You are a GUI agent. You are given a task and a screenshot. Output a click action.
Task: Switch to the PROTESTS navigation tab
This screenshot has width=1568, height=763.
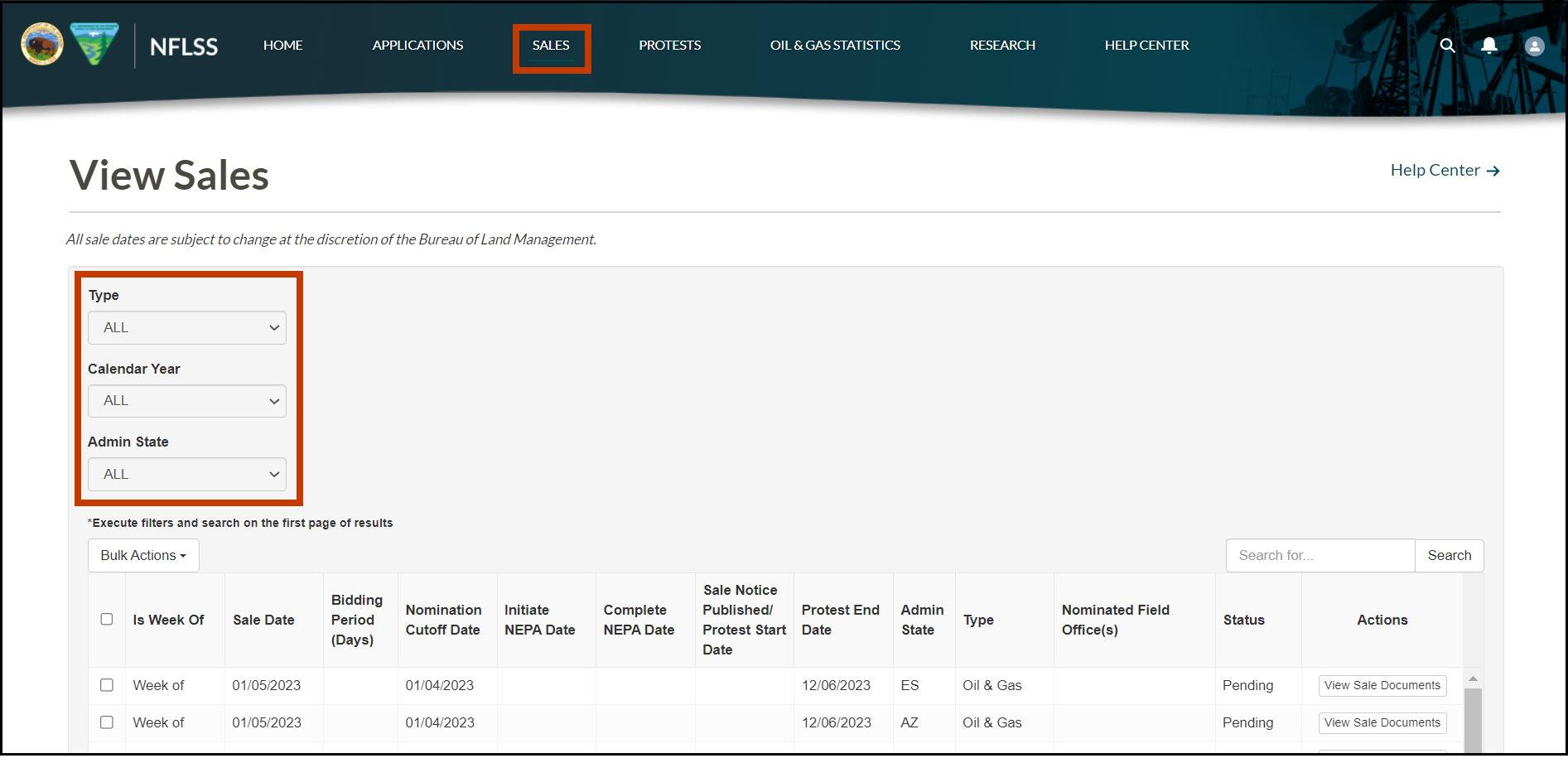pos(669,46)
